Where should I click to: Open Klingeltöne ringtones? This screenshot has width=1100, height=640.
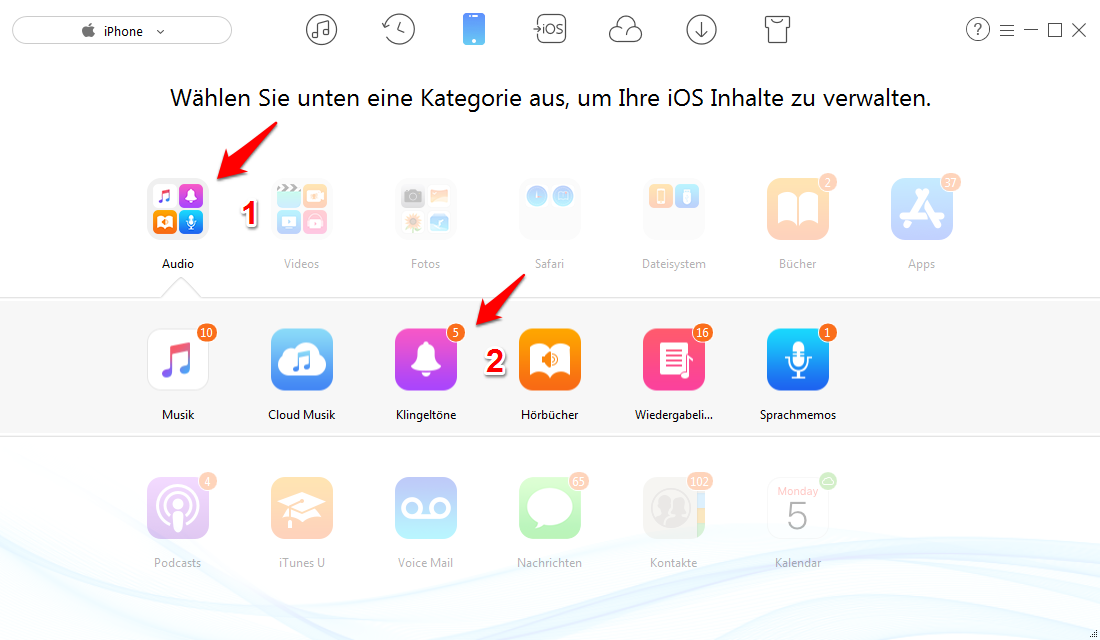click(426, 359)
